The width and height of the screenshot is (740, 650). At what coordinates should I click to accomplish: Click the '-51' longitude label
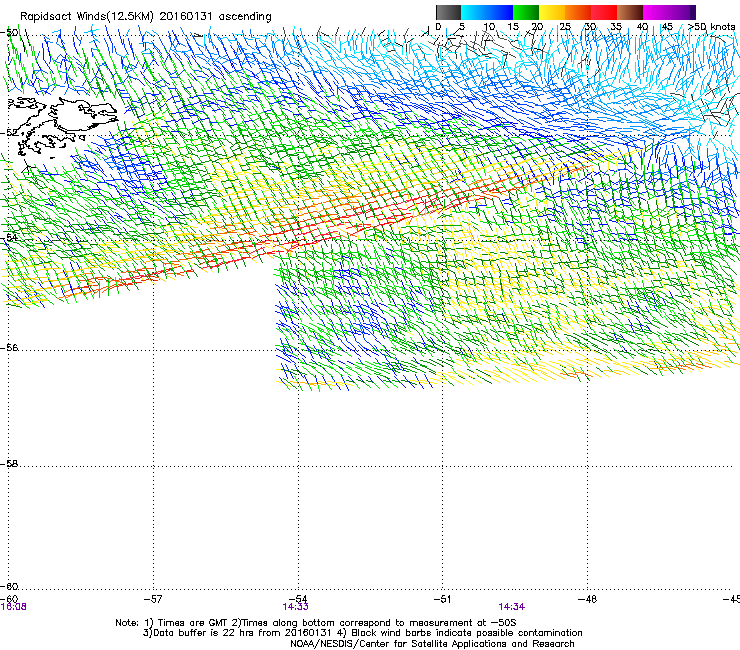pos(442,599)
